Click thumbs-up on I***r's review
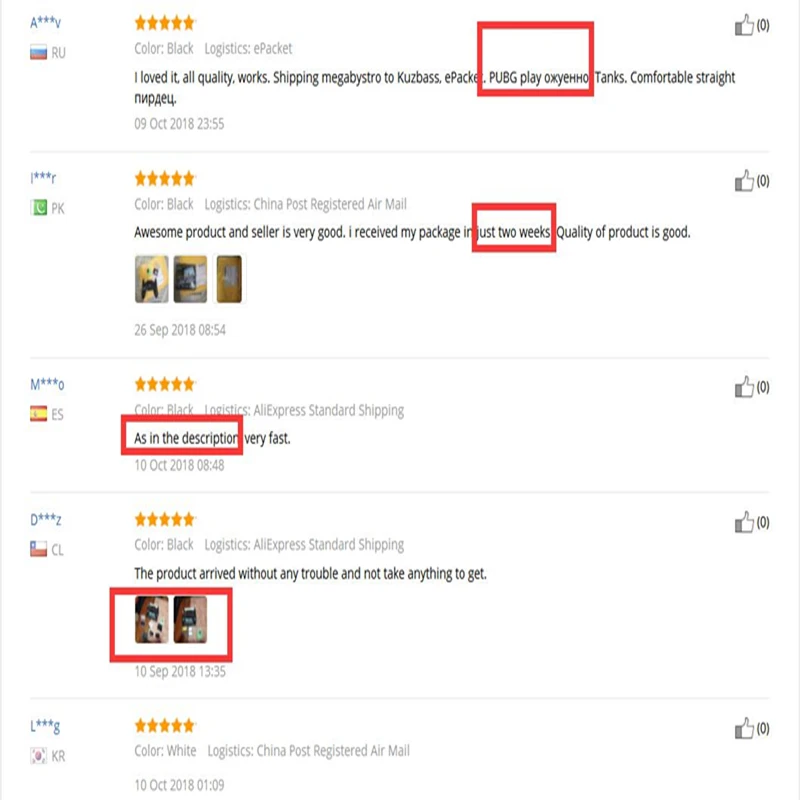This screenshot has width=800, height=800. [744, 181]
